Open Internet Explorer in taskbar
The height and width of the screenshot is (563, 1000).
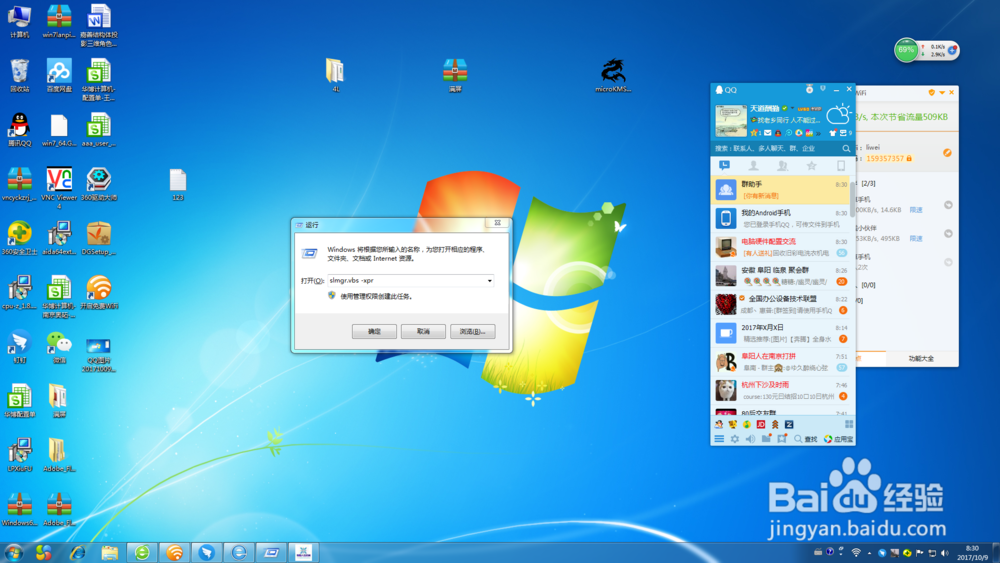click(x=77, y=552)
